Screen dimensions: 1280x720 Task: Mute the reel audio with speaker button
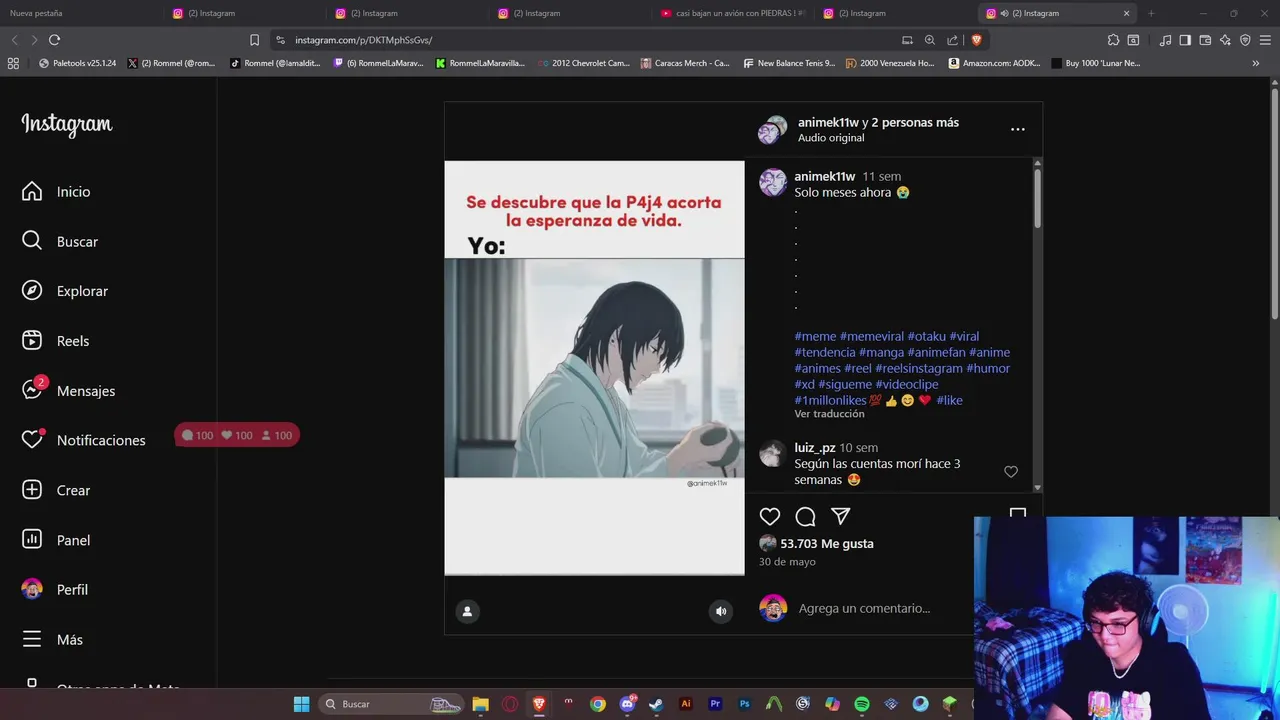tap(721, 611)
